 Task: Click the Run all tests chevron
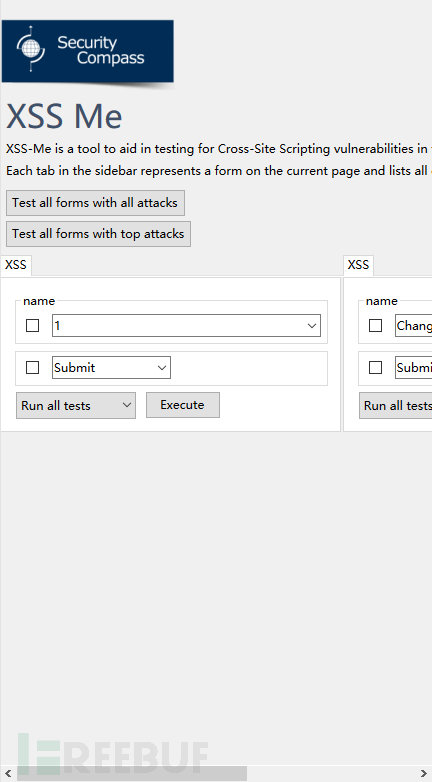tap(127, 405)
